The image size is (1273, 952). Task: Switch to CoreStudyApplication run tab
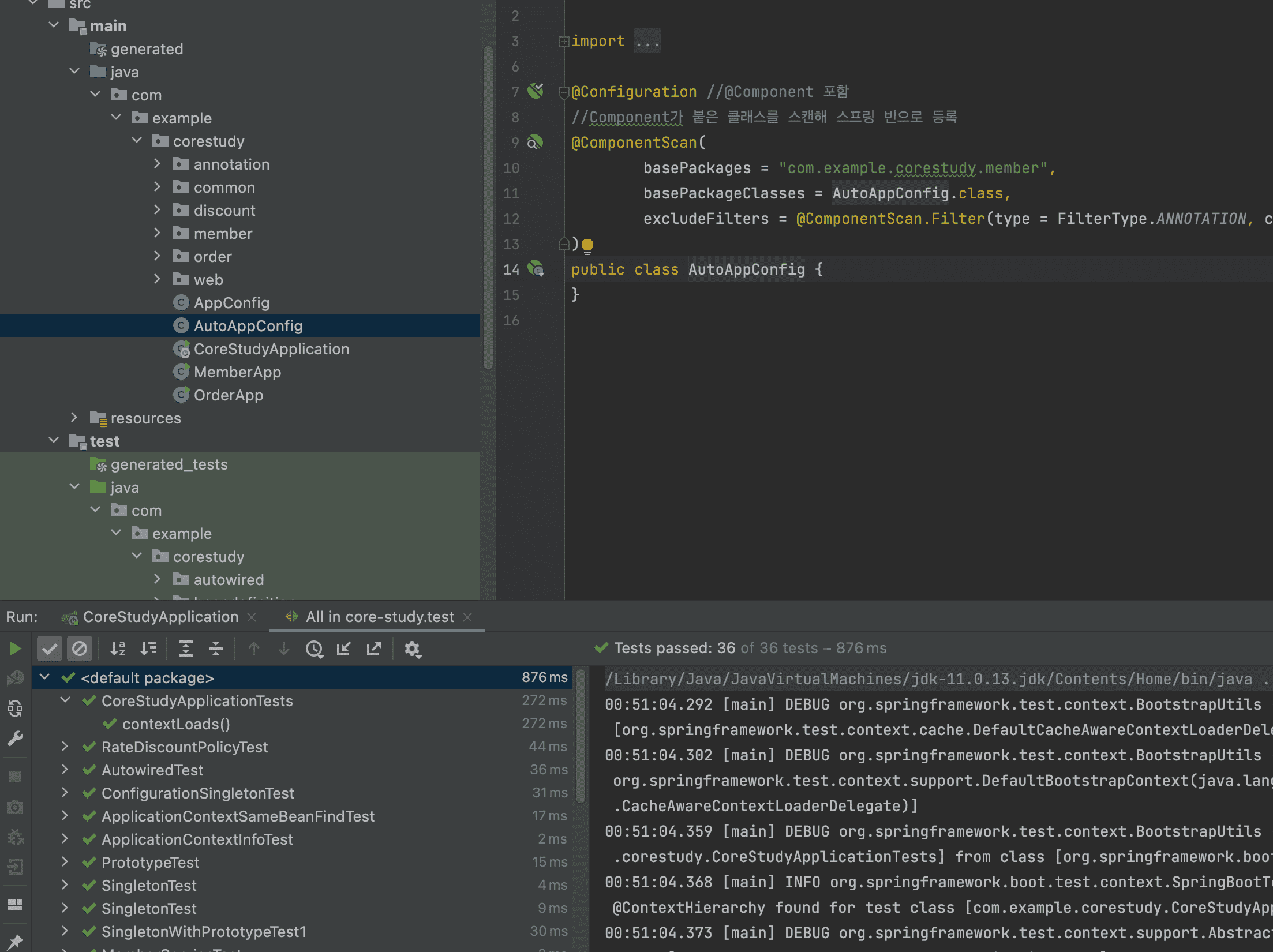click(x=160, y=617)
